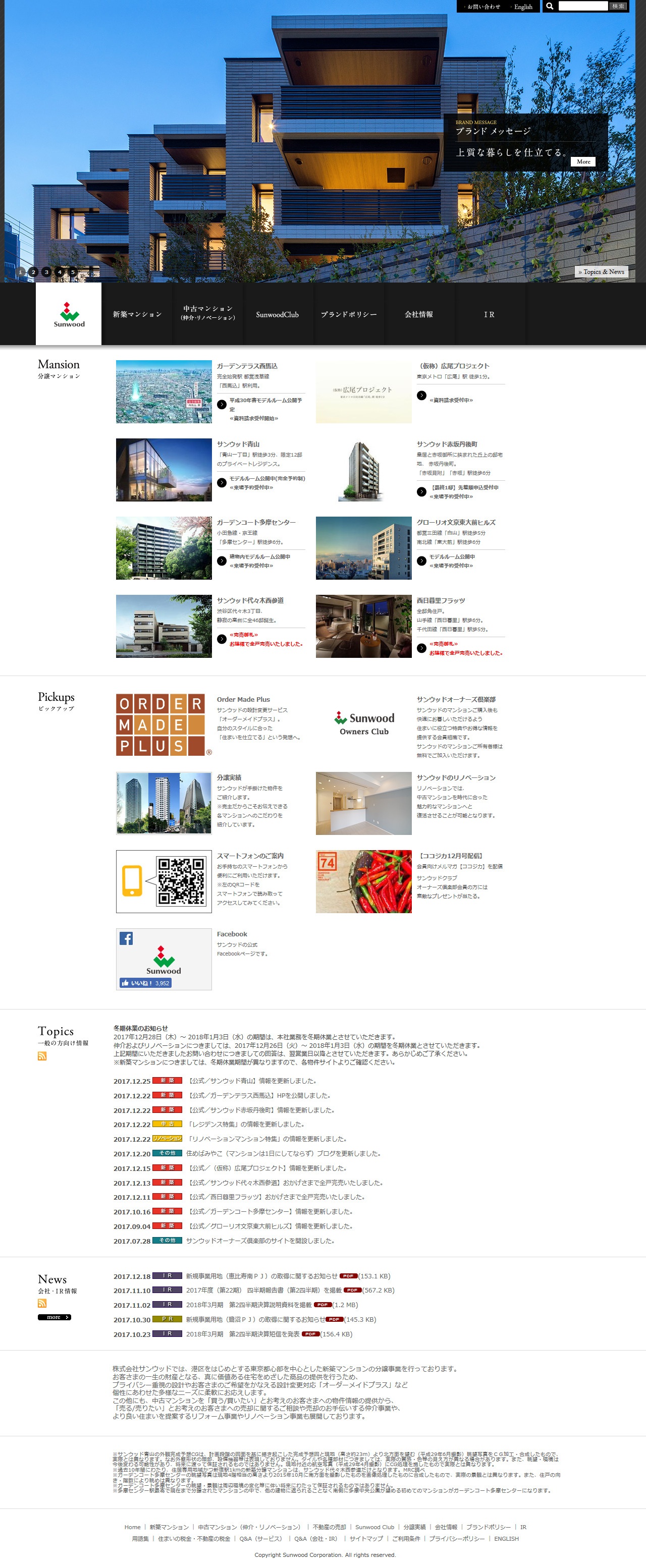Click arrow icon under 西日暮里フラッツ
The width and height of the screenshot is (646, 1568).
click(421, 648)
